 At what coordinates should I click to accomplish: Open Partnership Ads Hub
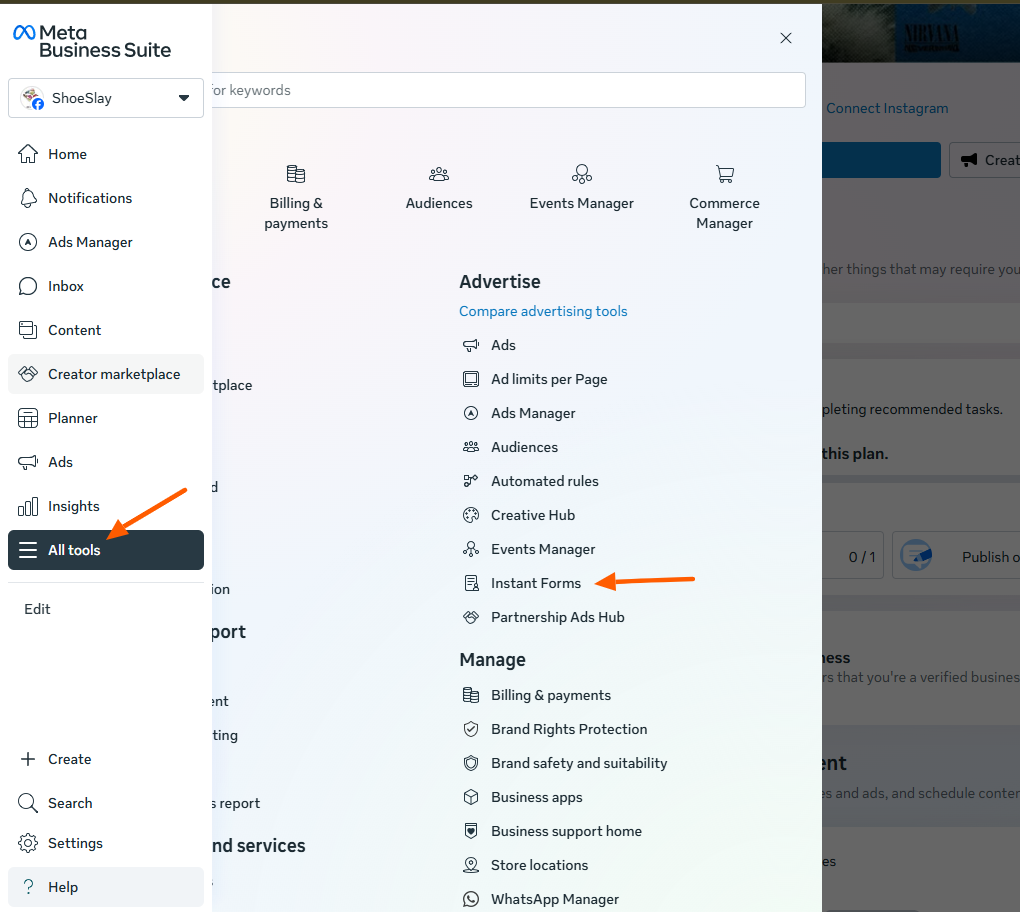tap(543, 617)
